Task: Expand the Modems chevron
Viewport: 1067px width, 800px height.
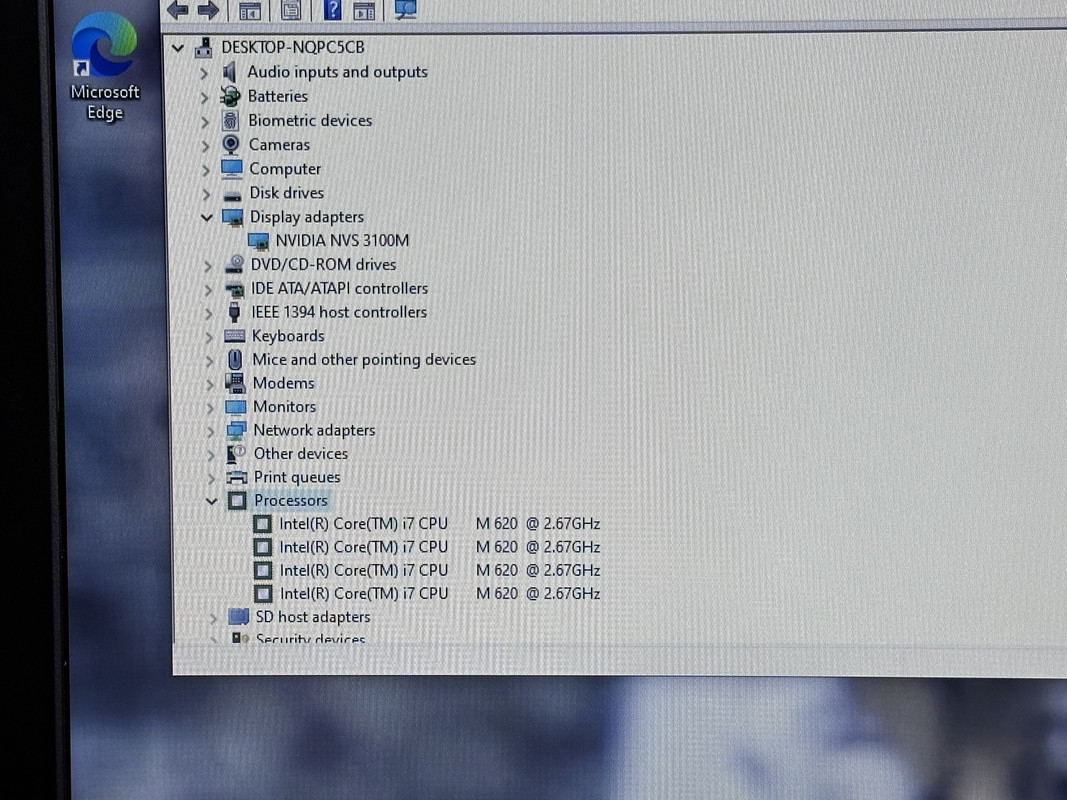Action: click(x=210, y=384)
